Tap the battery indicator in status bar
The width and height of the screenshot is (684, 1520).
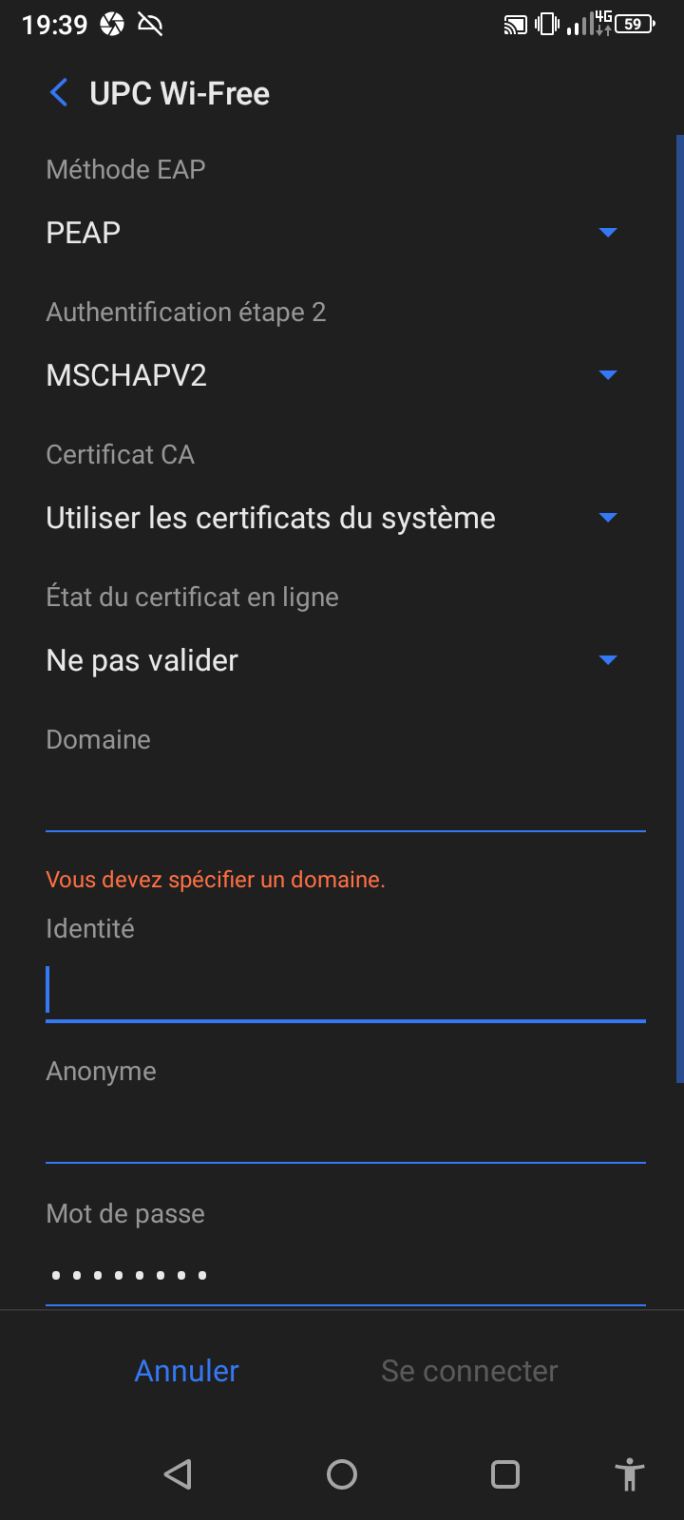click(x=635, y=25)
